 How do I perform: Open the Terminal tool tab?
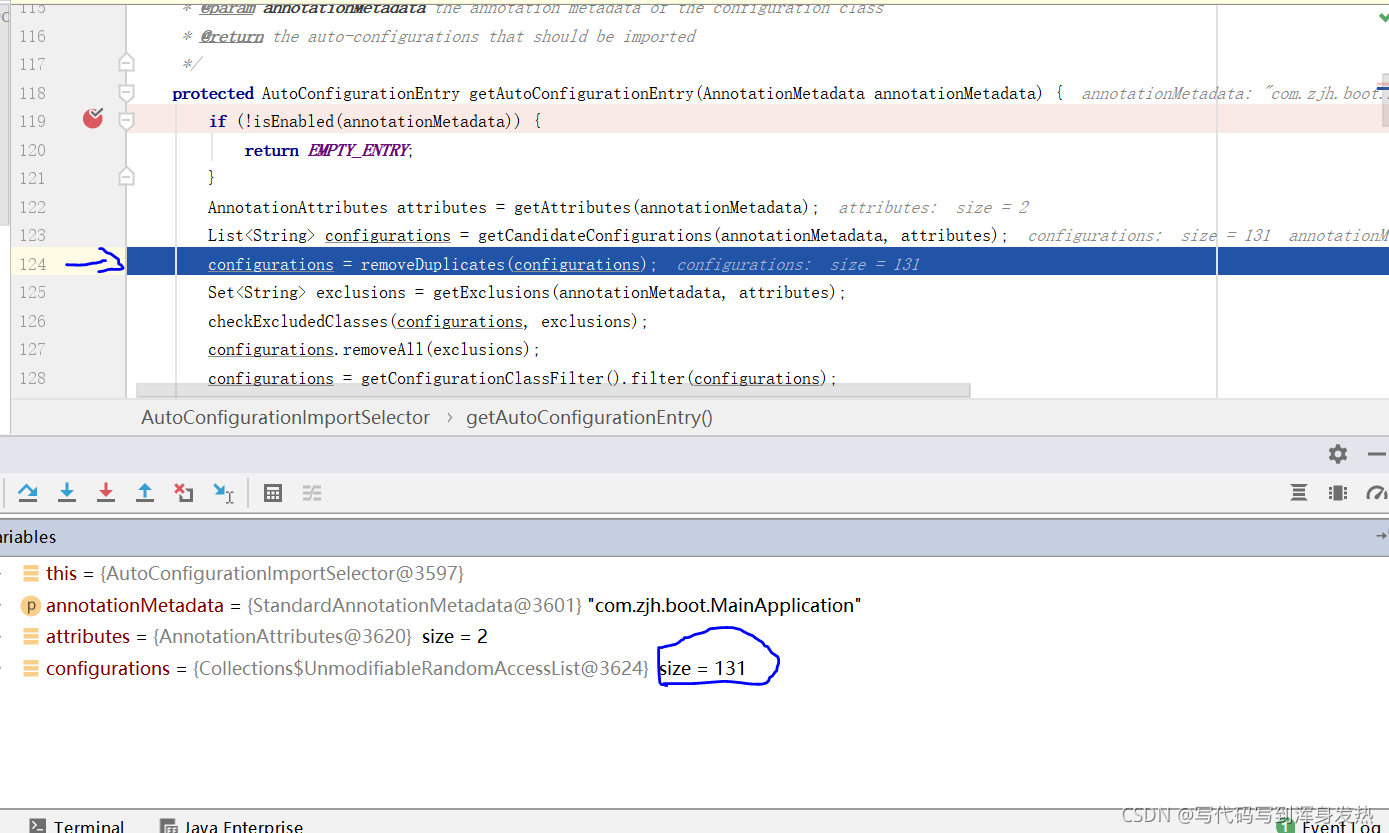(x=77, y=826)
